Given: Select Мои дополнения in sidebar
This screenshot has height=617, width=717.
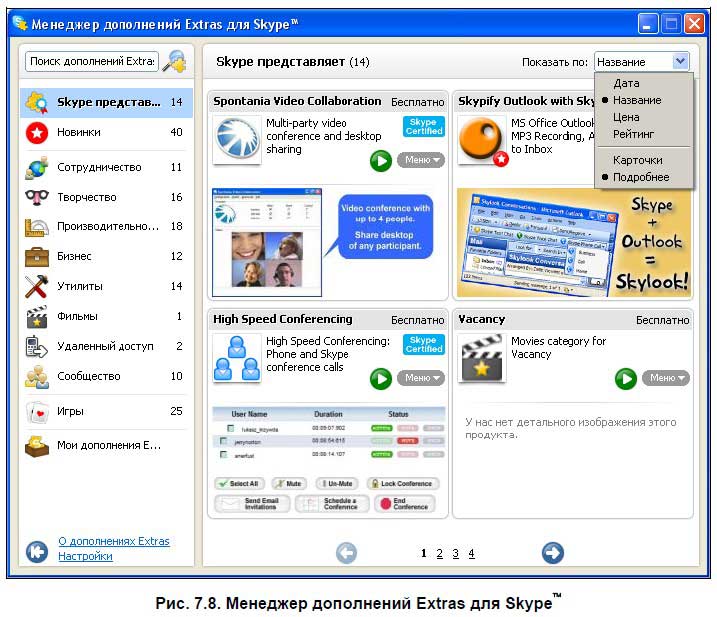Looking at the screenshot, I should click(x=107, y=446).
